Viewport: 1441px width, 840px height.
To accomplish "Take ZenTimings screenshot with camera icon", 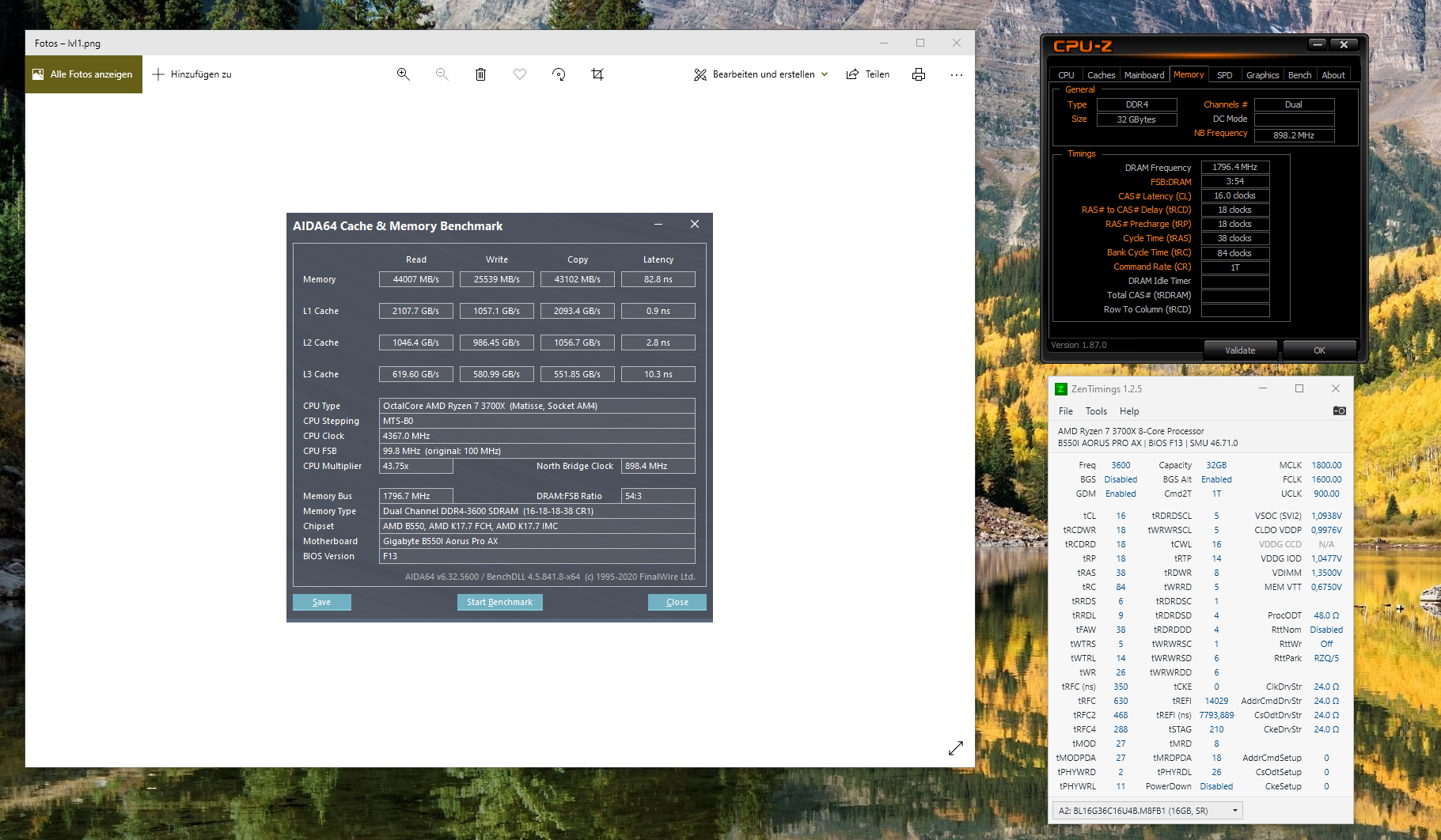I will click(x=1340, y=411).
